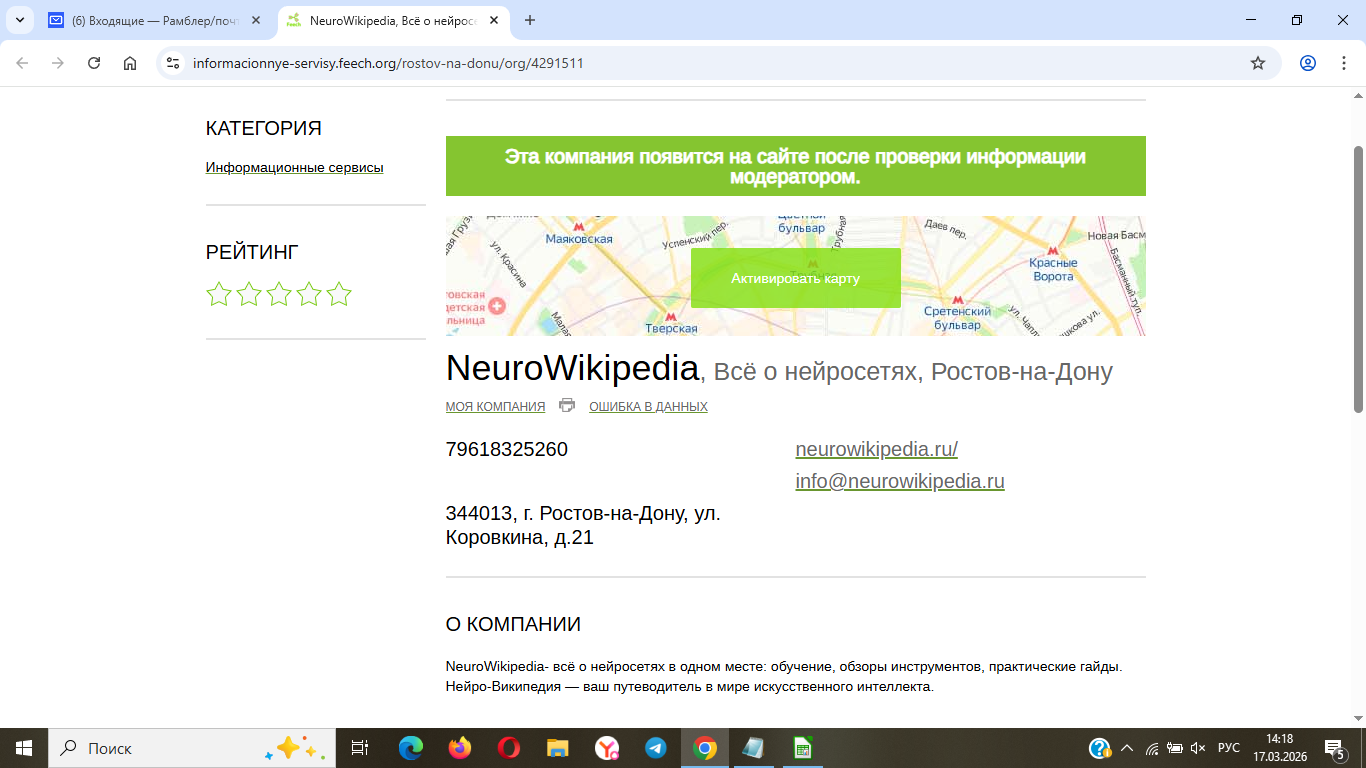Open the Chrome three-dot menu
Image resolution: width=1366 pixels, height=768 pixels.
point(1343,63)
